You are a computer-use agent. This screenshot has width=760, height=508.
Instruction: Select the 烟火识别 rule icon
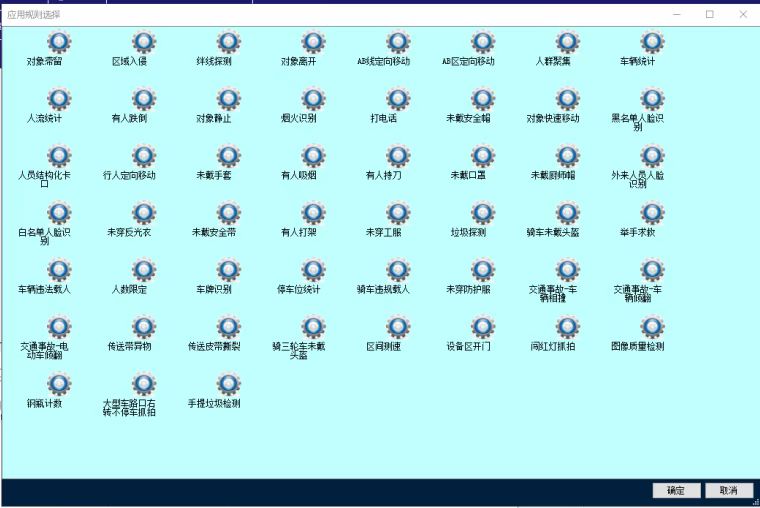click(x=313, y=99)
